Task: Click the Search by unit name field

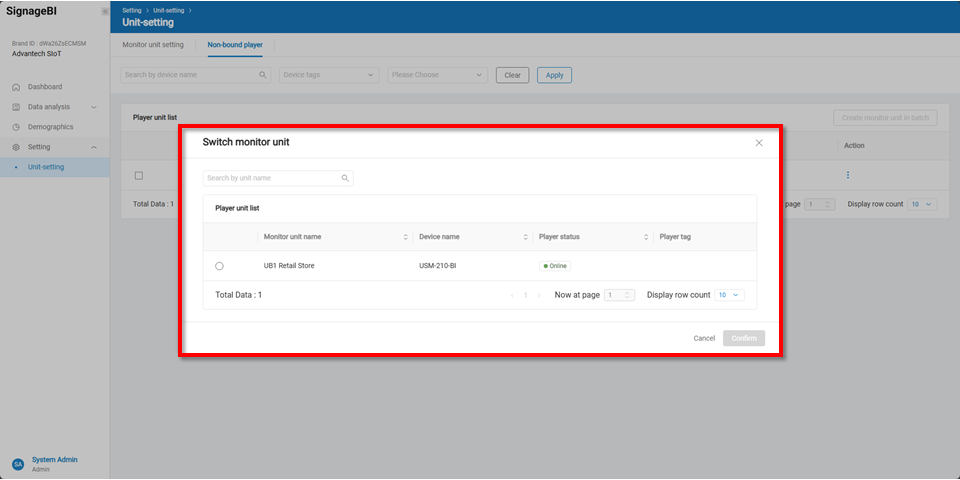Action: click(270, 178)
